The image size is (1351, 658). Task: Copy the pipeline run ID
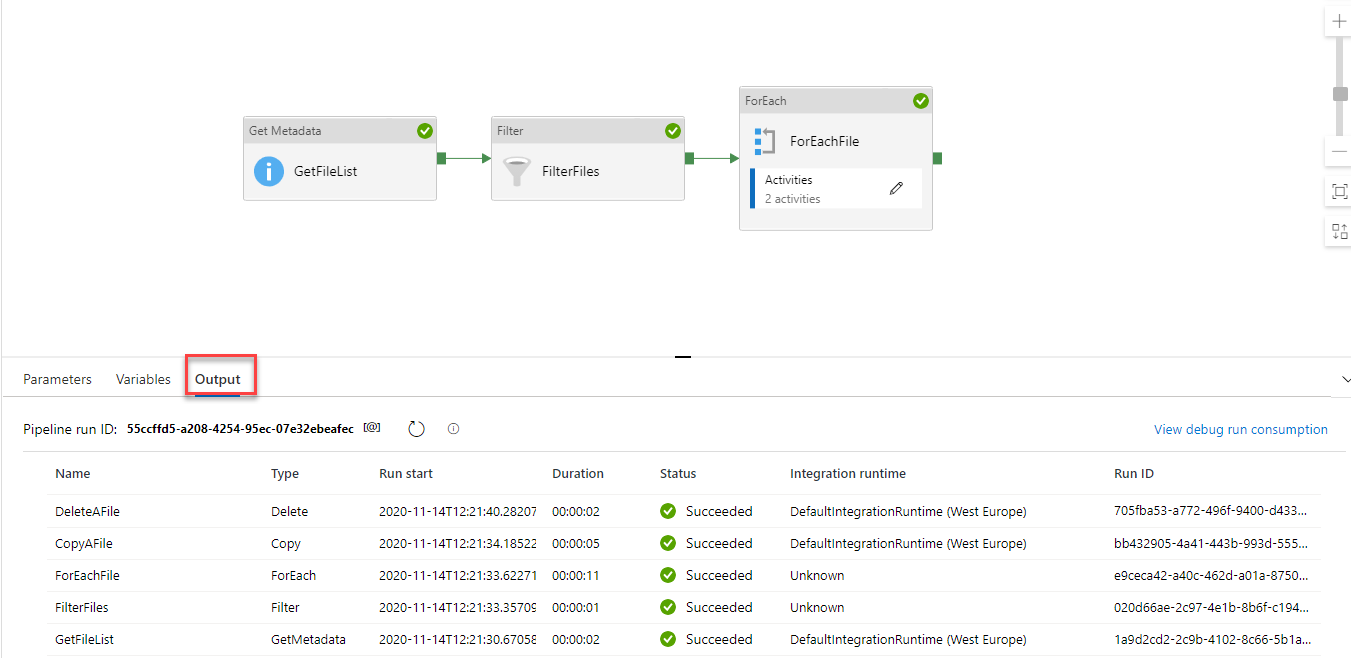[x=372, y=428]
